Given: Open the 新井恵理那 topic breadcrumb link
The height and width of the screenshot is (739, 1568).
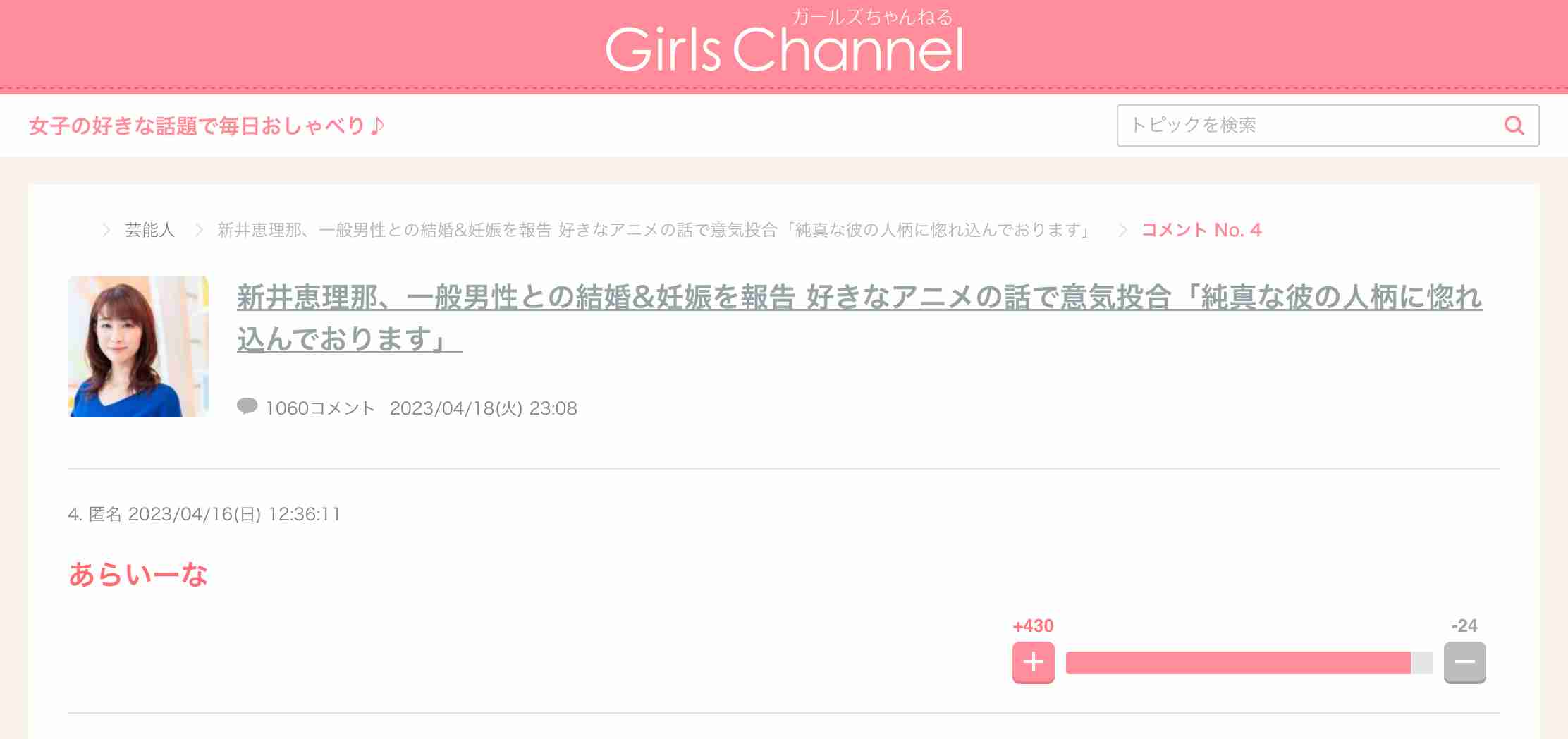Looking at the screenshot, I should click(655, 230).
